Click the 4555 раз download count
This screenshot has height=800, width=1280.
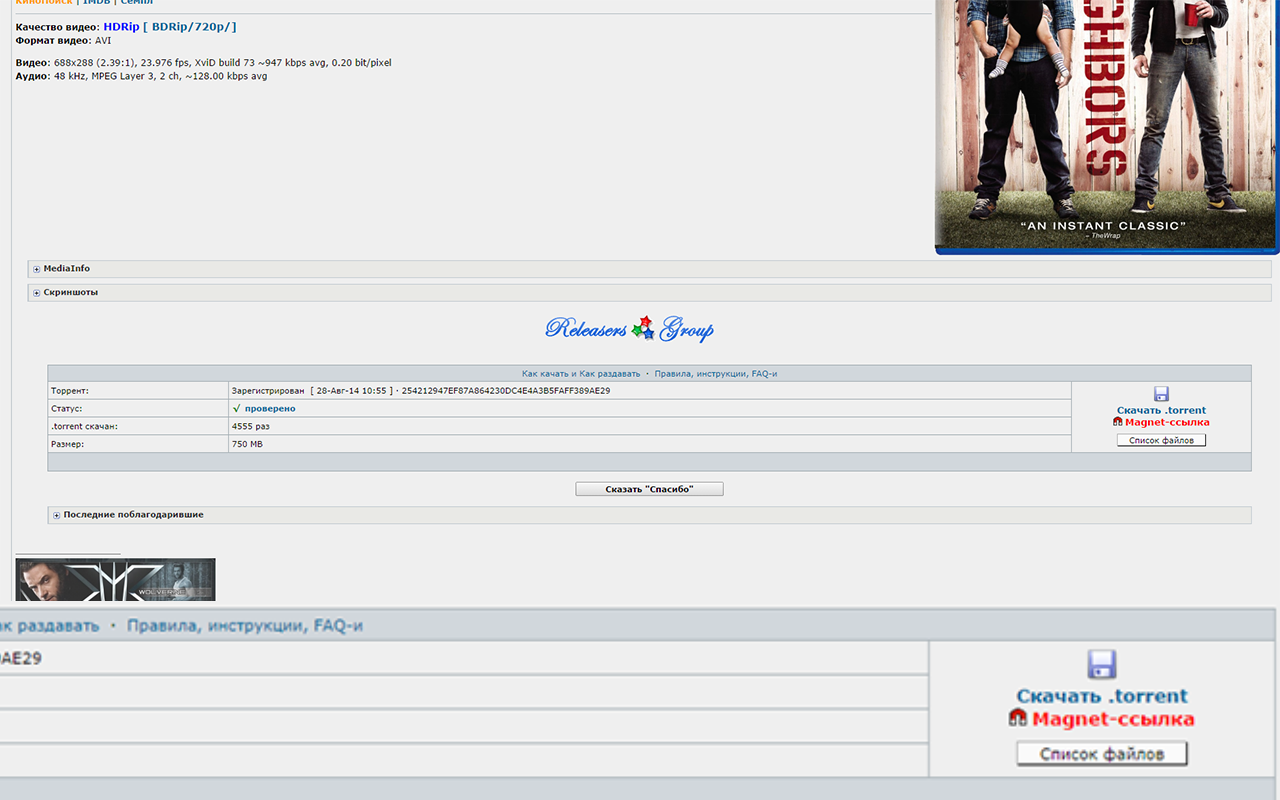pos(250,426)
